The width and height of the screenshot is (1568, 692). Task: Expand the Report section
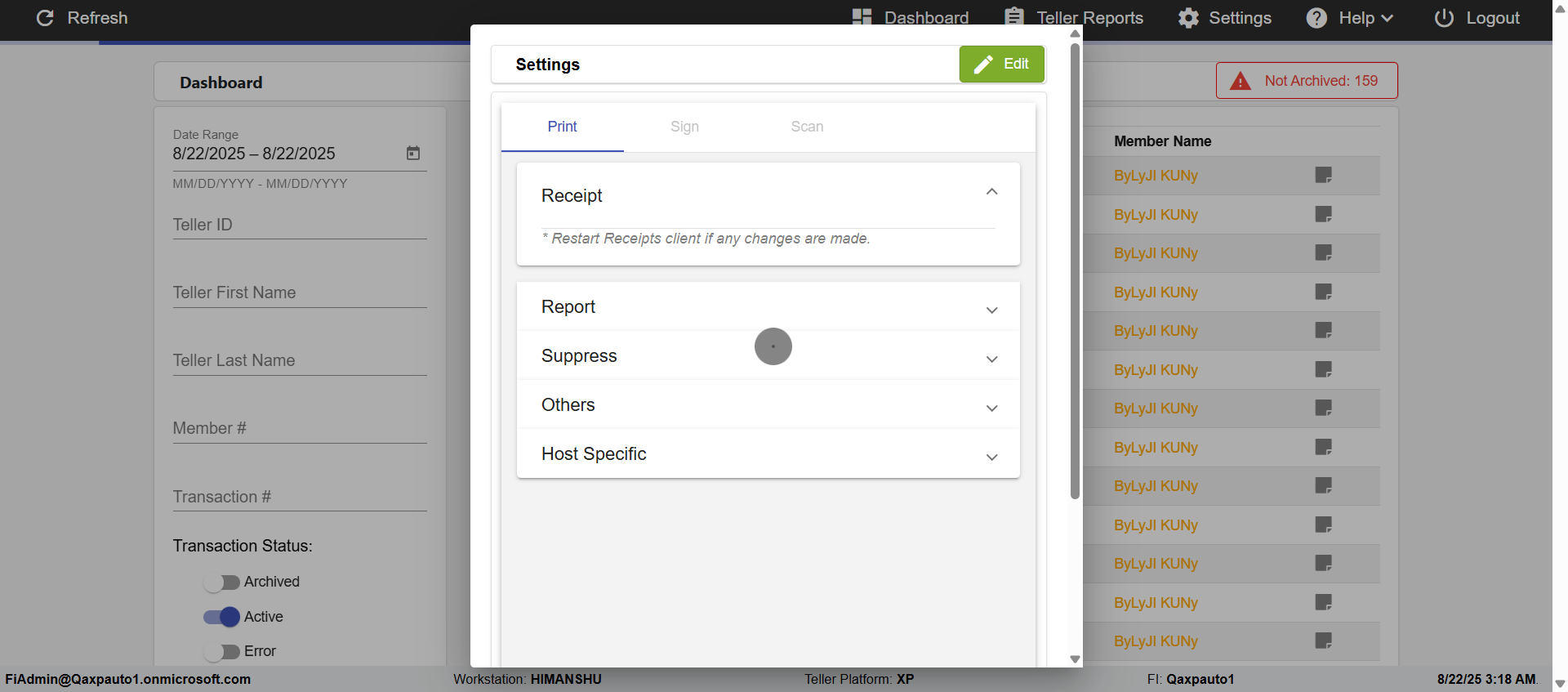(x=991, y=310)
